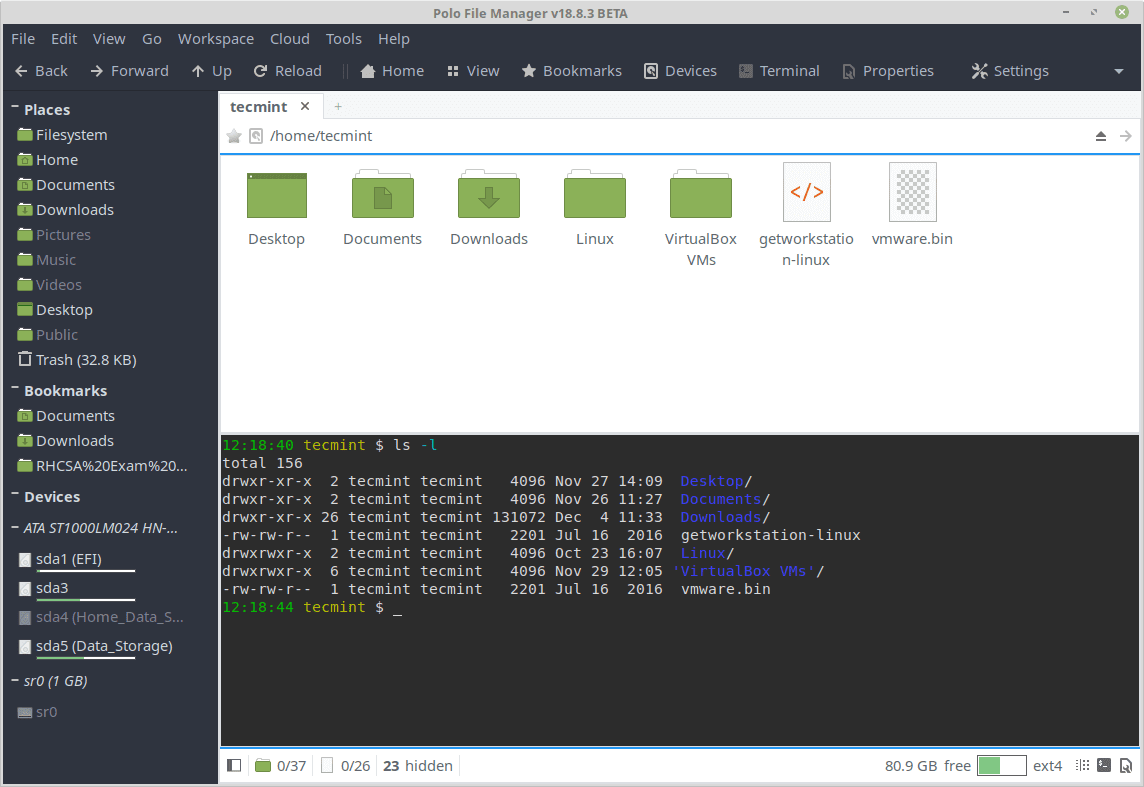The width and height of the screenshot is (1144, 787).
Task: Toggle the sidebar visibility in the status bar
Action: click(234, 765)
